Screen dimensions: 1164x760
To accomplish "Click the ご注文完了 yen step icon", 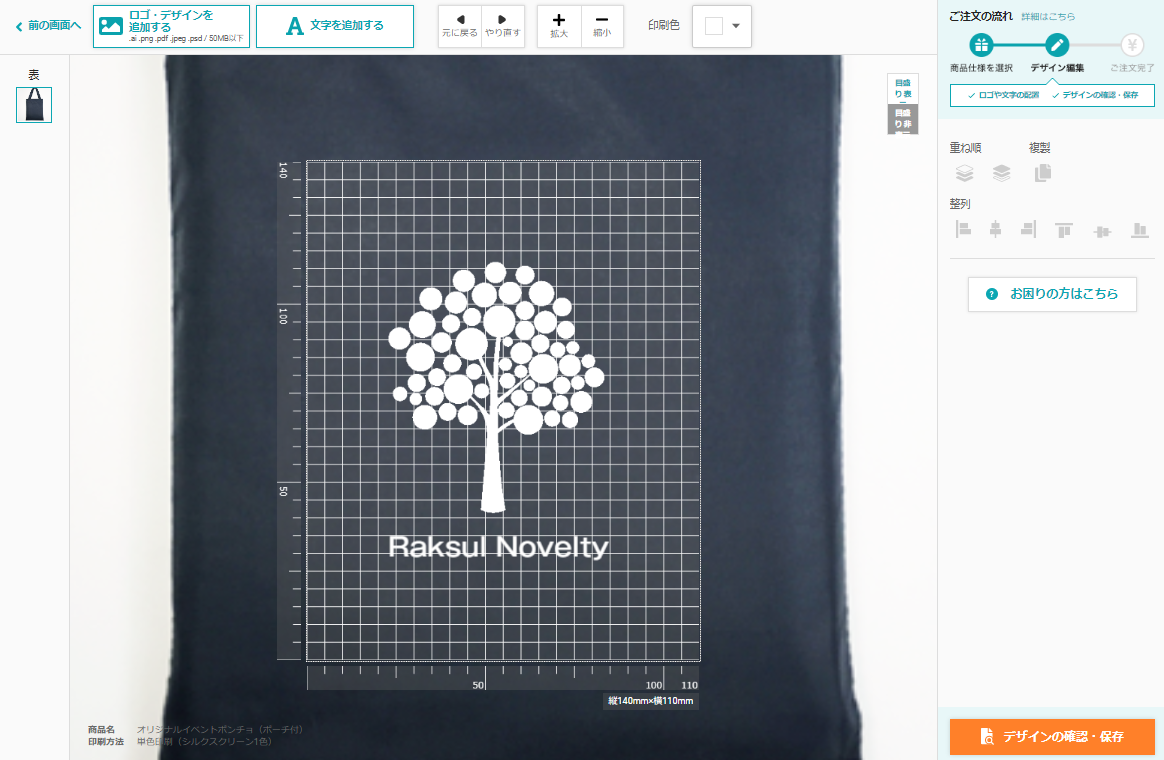I will coord(1132,45).
